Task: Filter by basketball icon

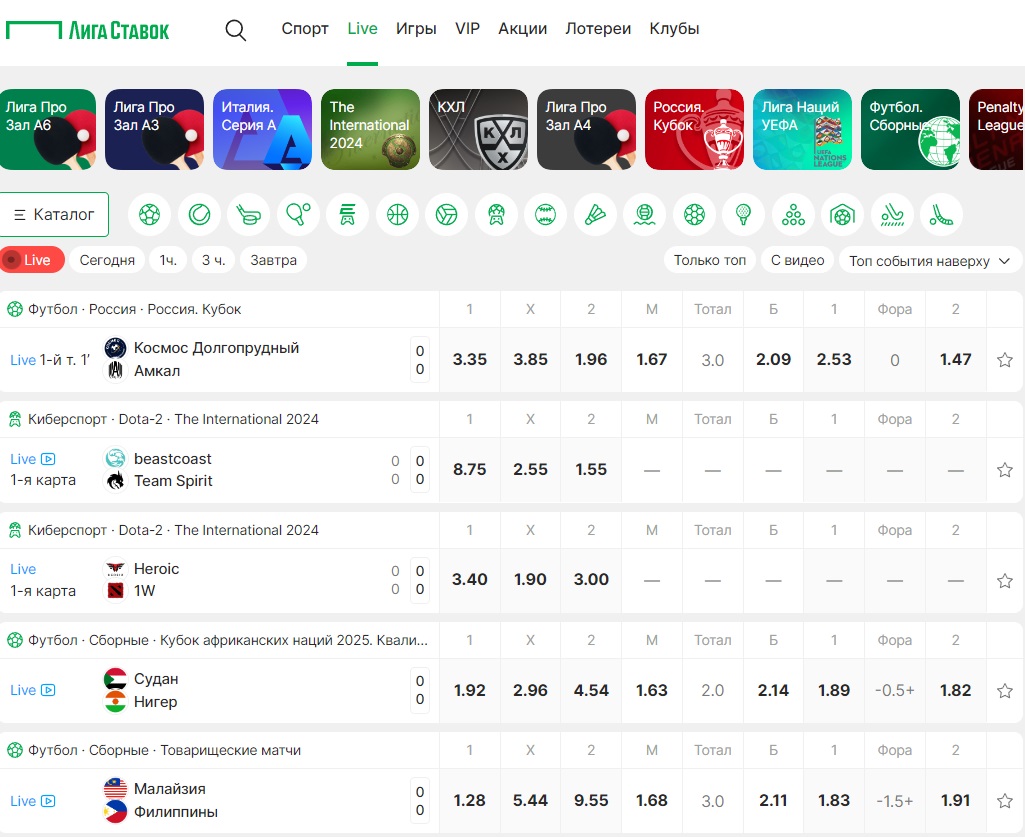Action: tap(397, 214)
